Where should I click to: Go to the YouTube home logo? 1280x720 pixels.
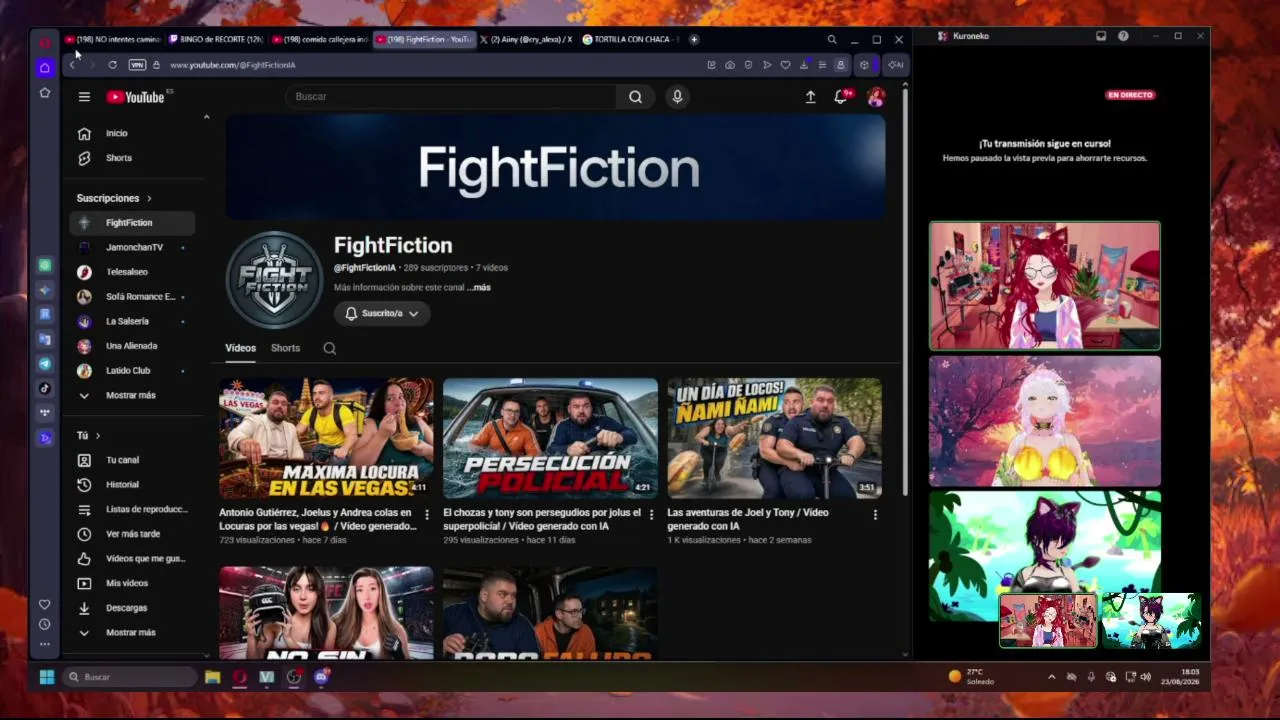pyautogui.click(x=136, y=97)
